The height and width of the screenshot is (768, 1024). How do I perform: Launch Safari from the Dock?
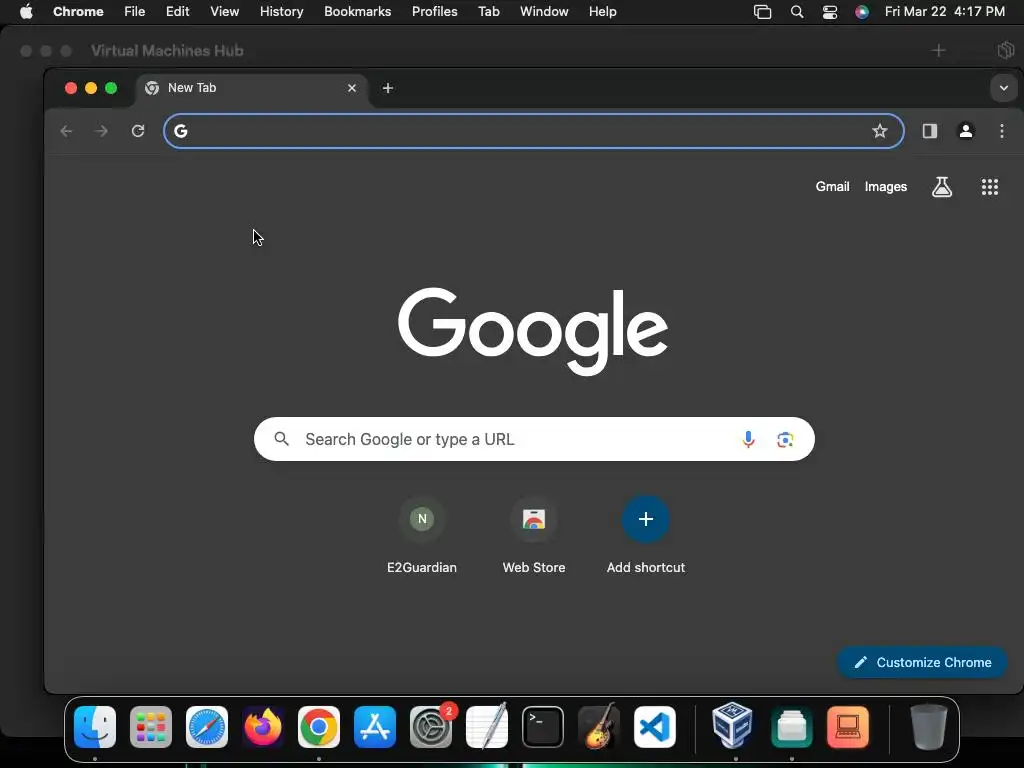207,727
